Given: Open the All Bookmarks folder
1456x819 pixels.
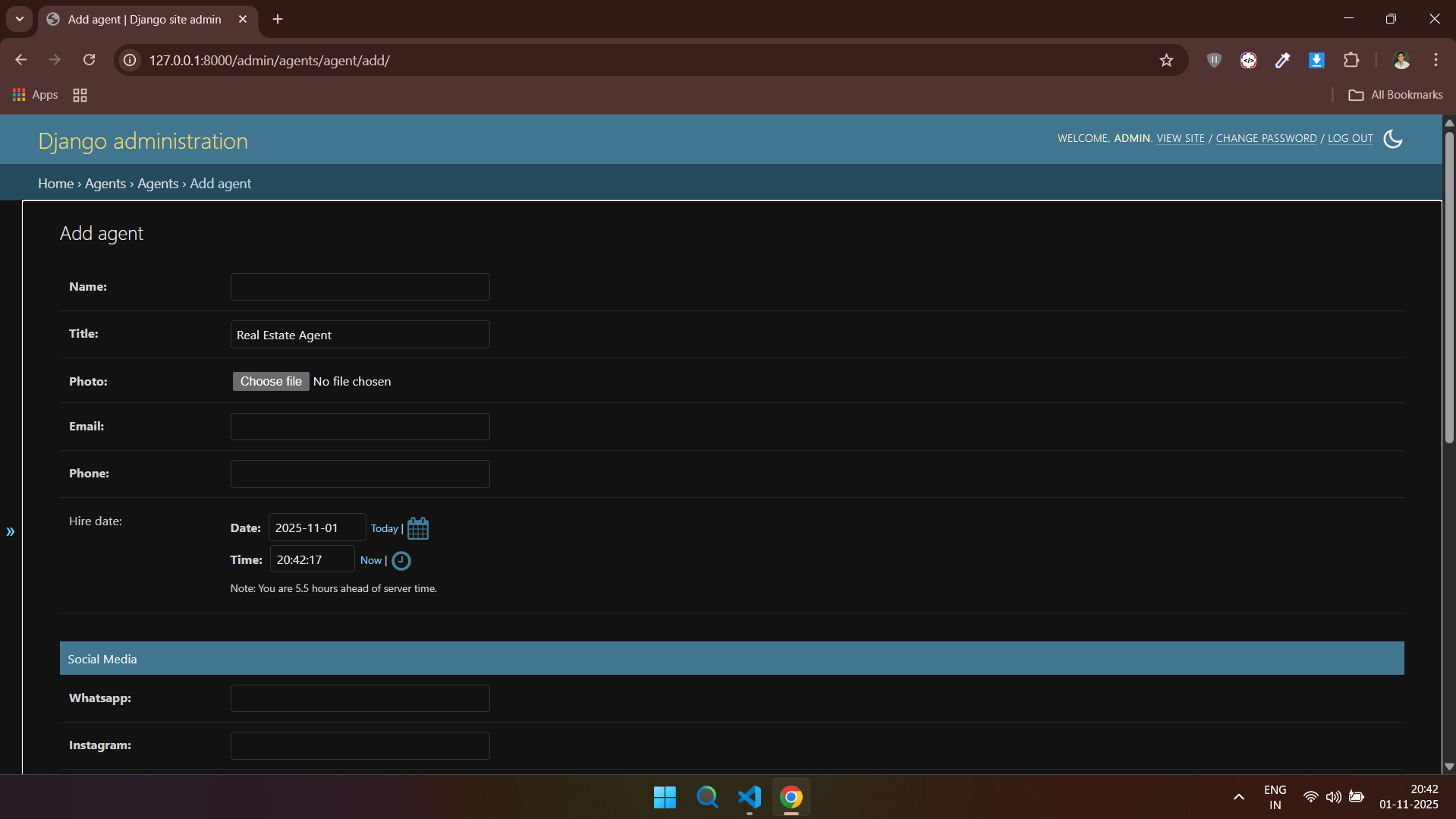Looking at the screenshot, I should point(1395,95).
